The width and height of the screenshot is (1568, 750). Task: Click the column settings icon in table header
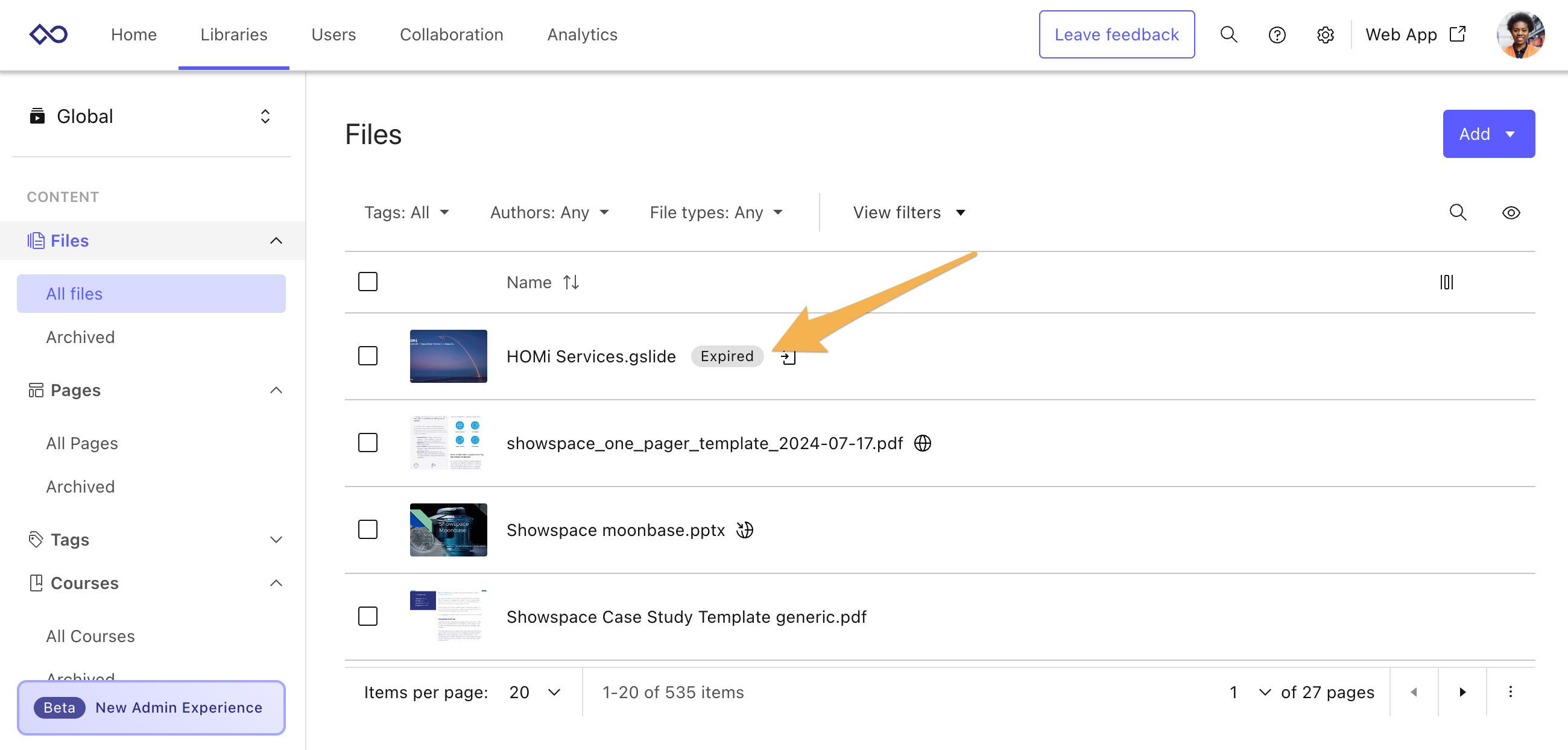(1446, 282)
